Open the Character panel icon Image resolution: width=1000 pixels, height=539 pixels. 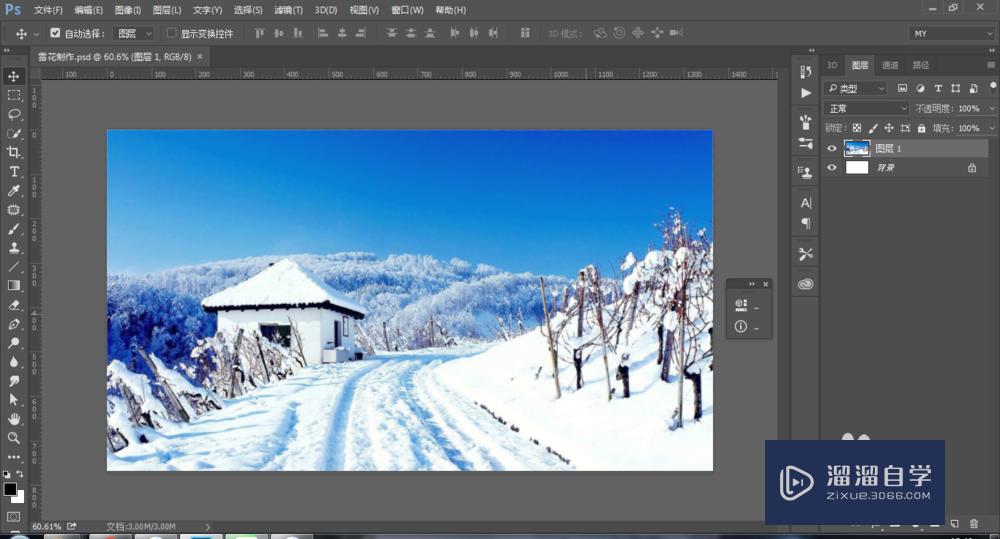click(x=805, y=203)
